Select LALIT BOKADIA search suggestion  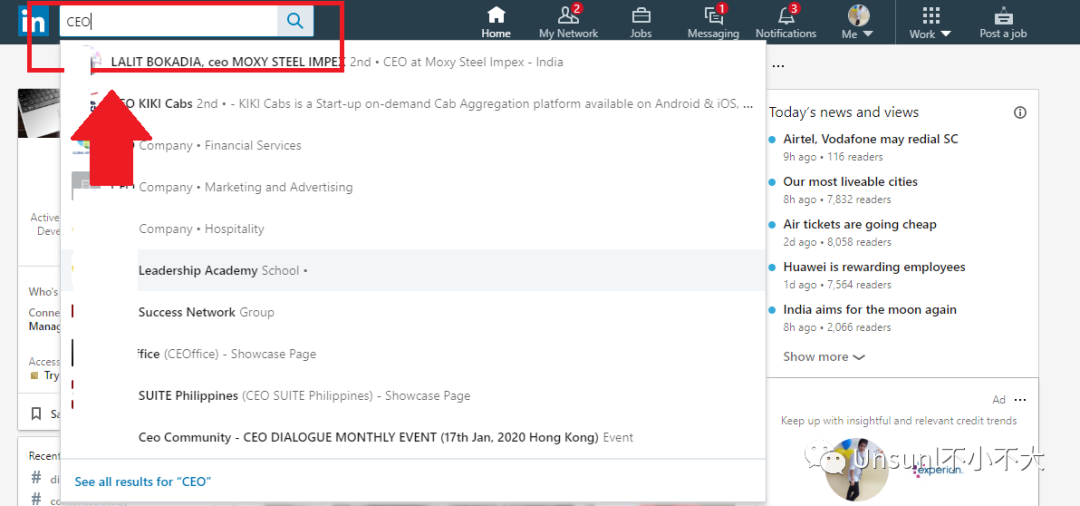pos(227,62)
